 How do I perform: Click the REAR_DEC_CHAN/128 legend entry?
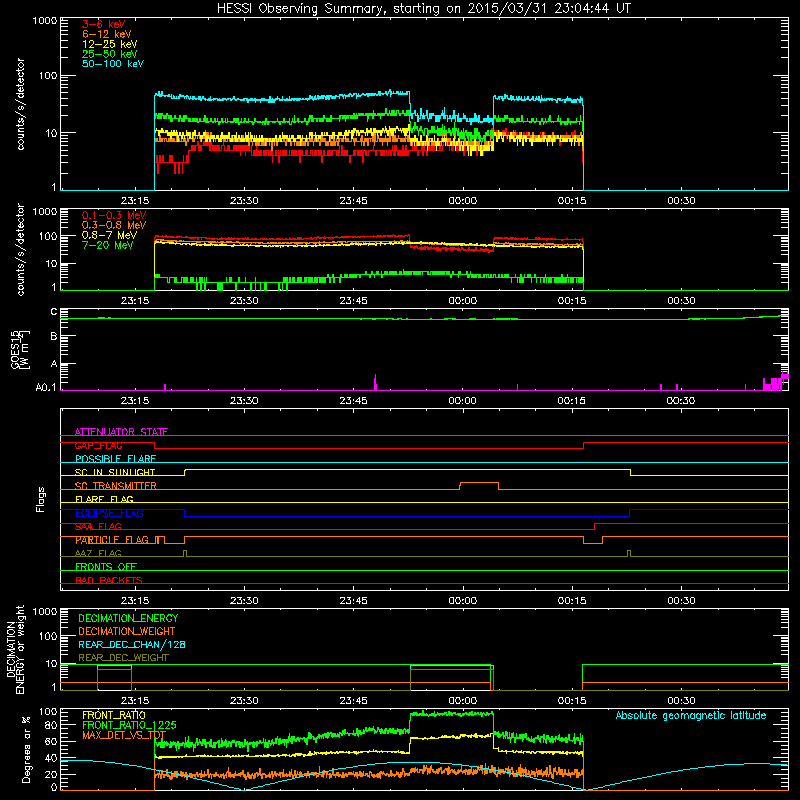click(x=132, y=645)
